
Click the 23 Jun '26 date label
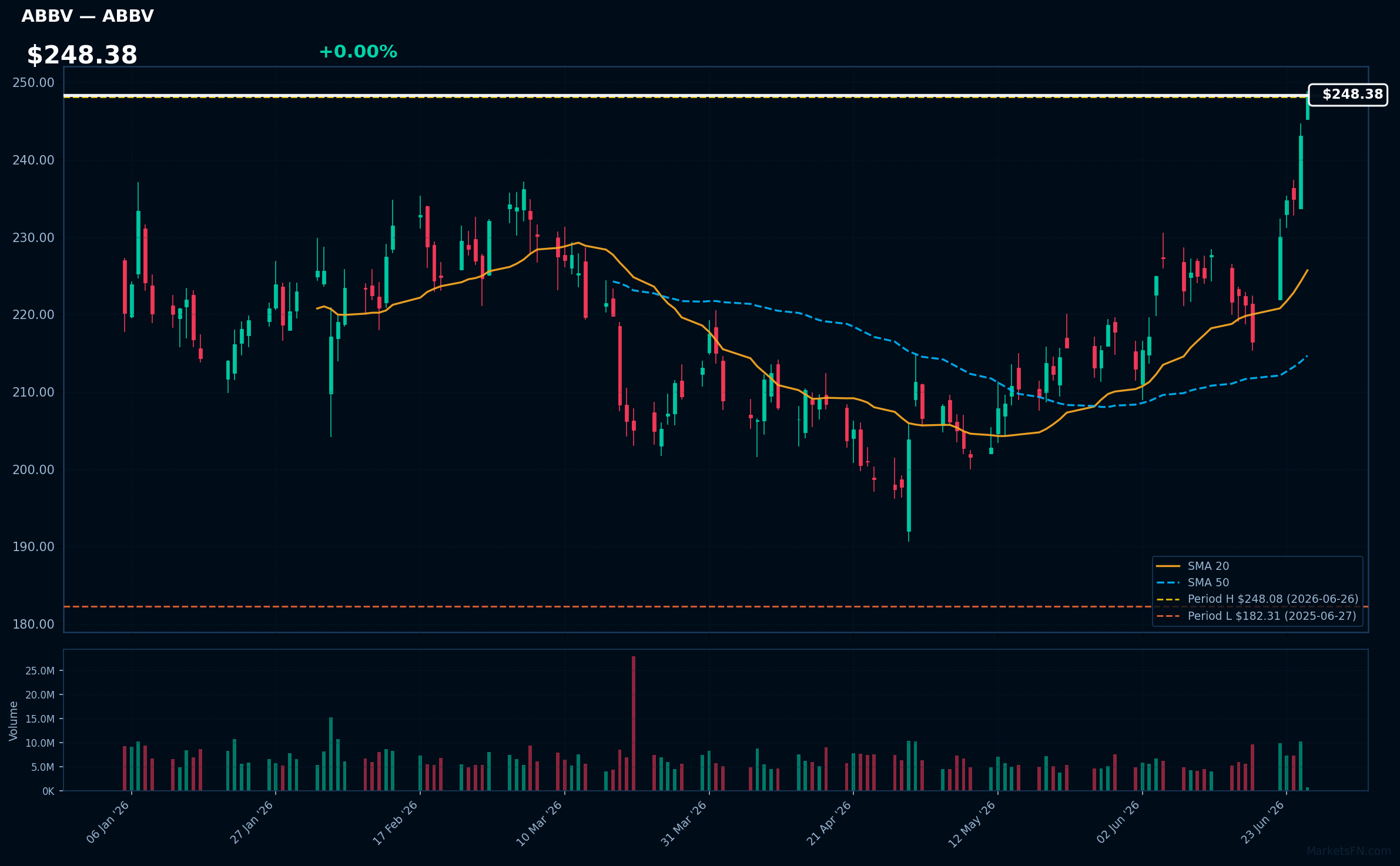tap(1262, 823)
